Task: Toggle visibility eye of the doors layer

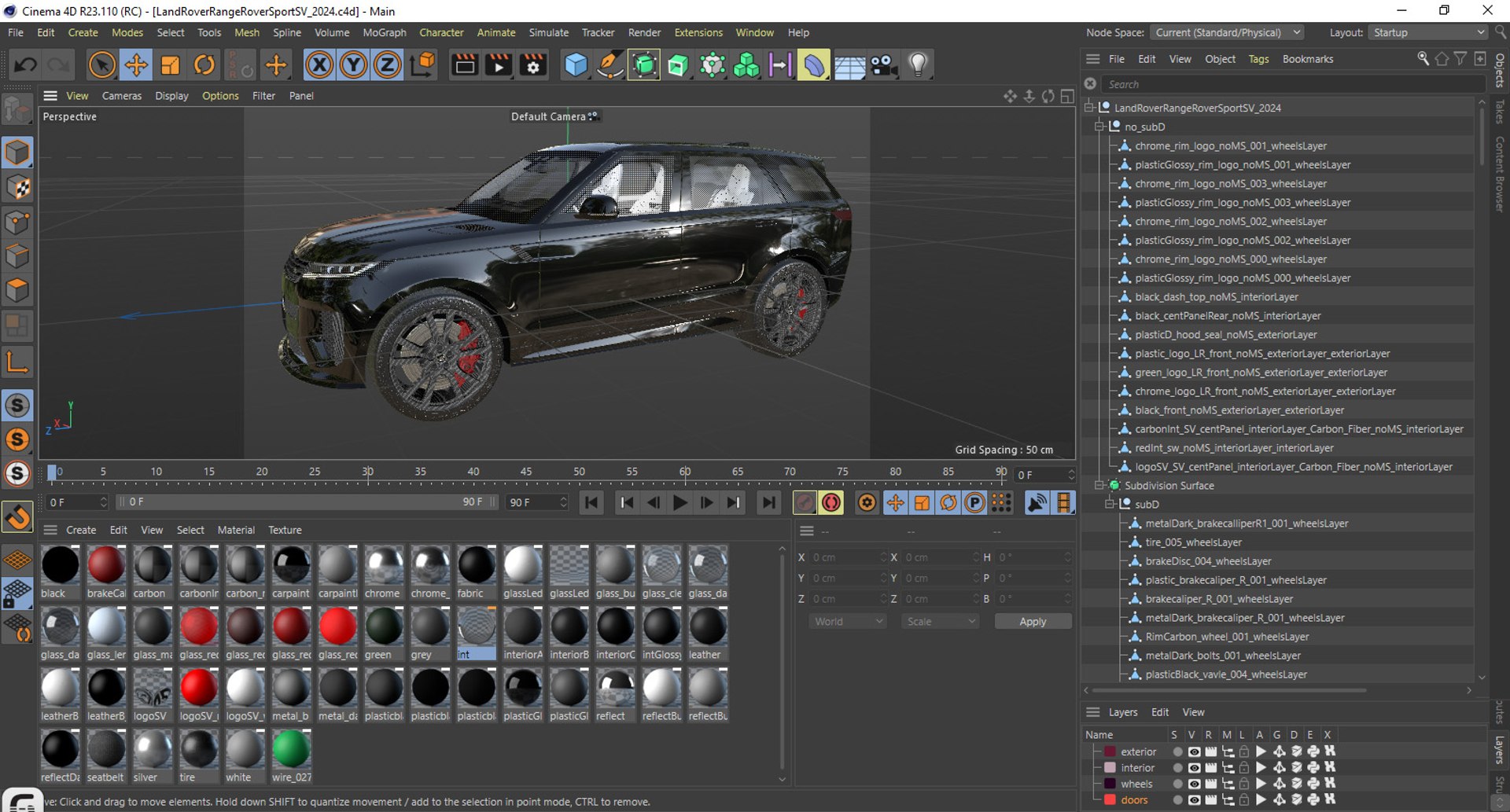Action: tap(1194, 800)
